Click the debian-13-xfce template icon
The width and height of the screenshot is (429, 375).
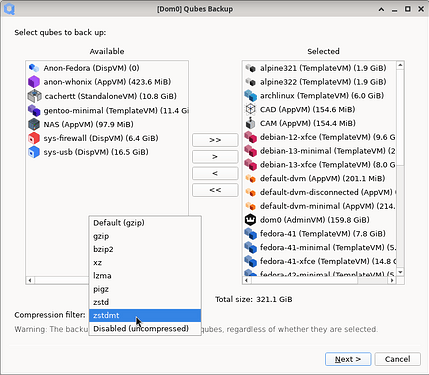click(x=250, y=165)
